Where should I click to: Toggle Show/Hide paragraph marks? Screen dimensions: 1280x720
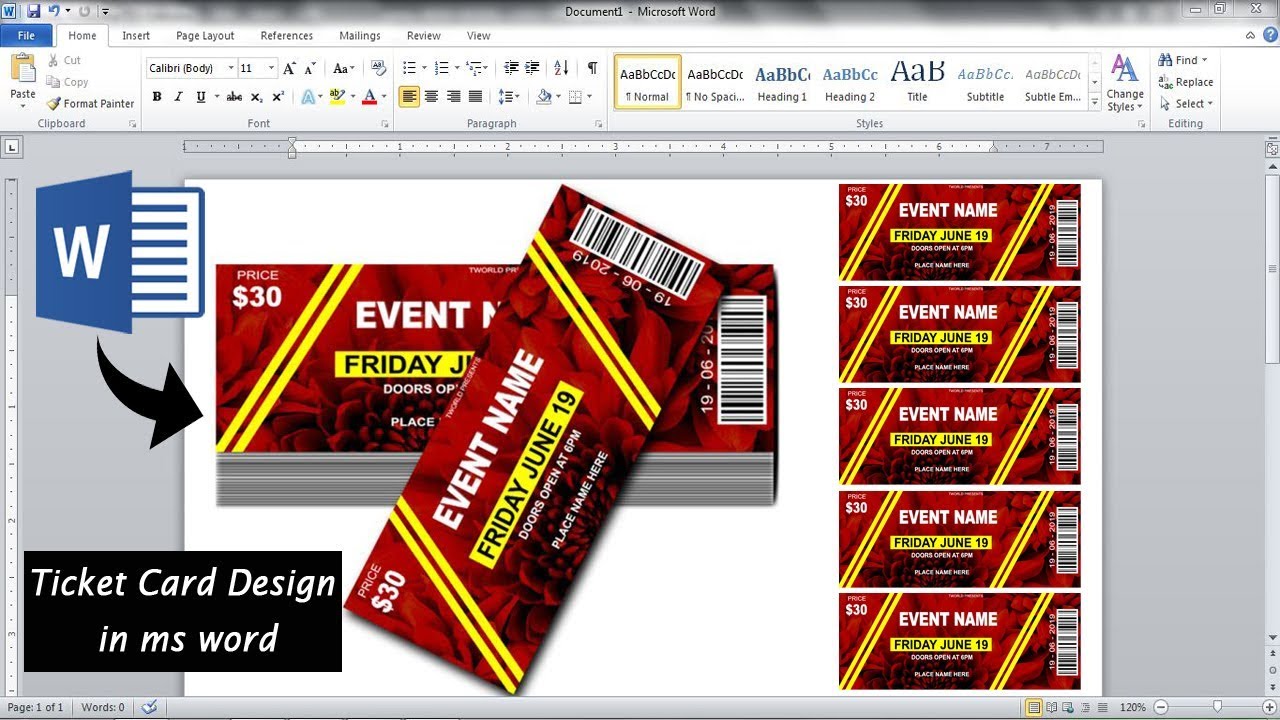[592, 68]
